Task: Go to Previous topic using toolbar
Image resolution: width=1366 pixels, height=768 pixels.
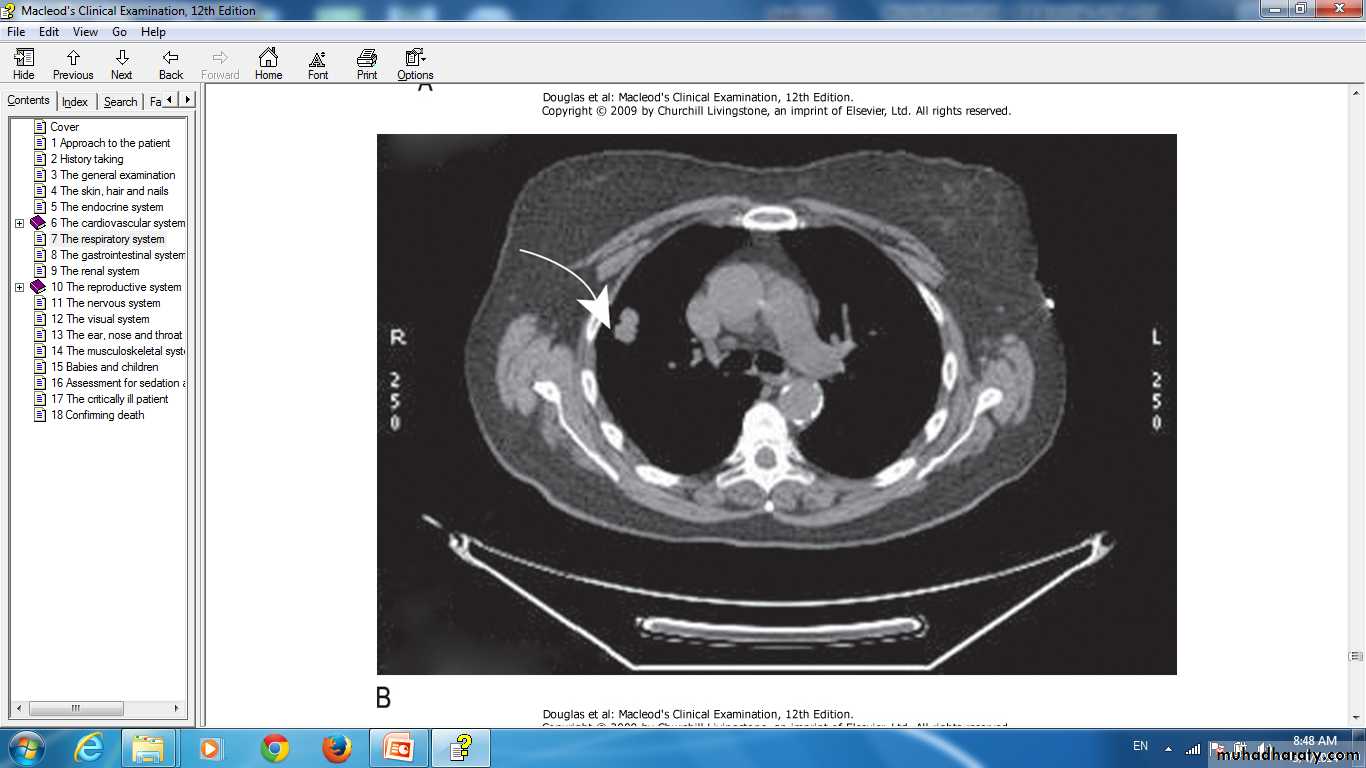Action: [73, 64]
